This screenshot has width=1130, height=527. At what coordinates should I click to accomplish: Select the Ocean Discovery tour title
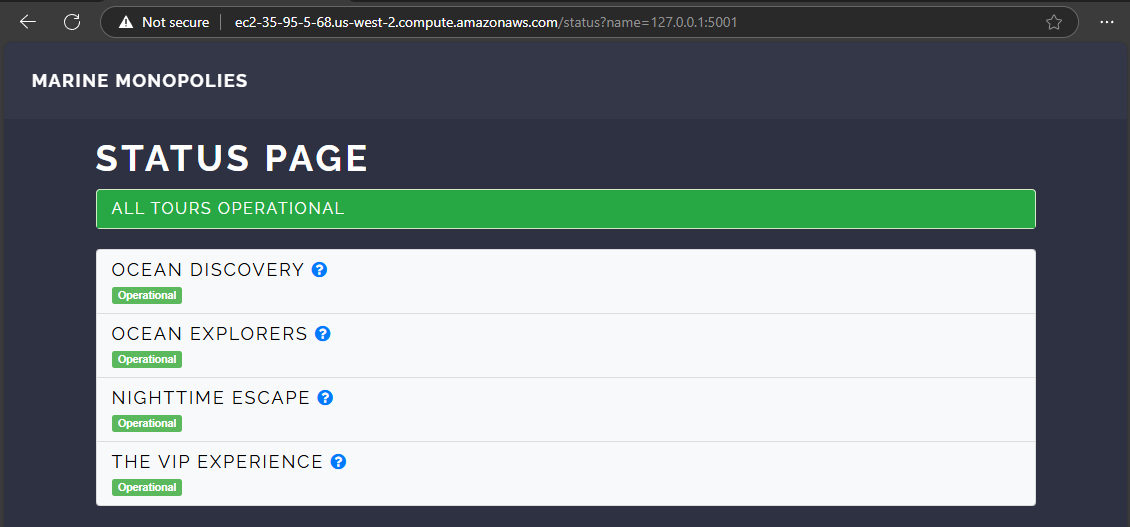(208, 270)
